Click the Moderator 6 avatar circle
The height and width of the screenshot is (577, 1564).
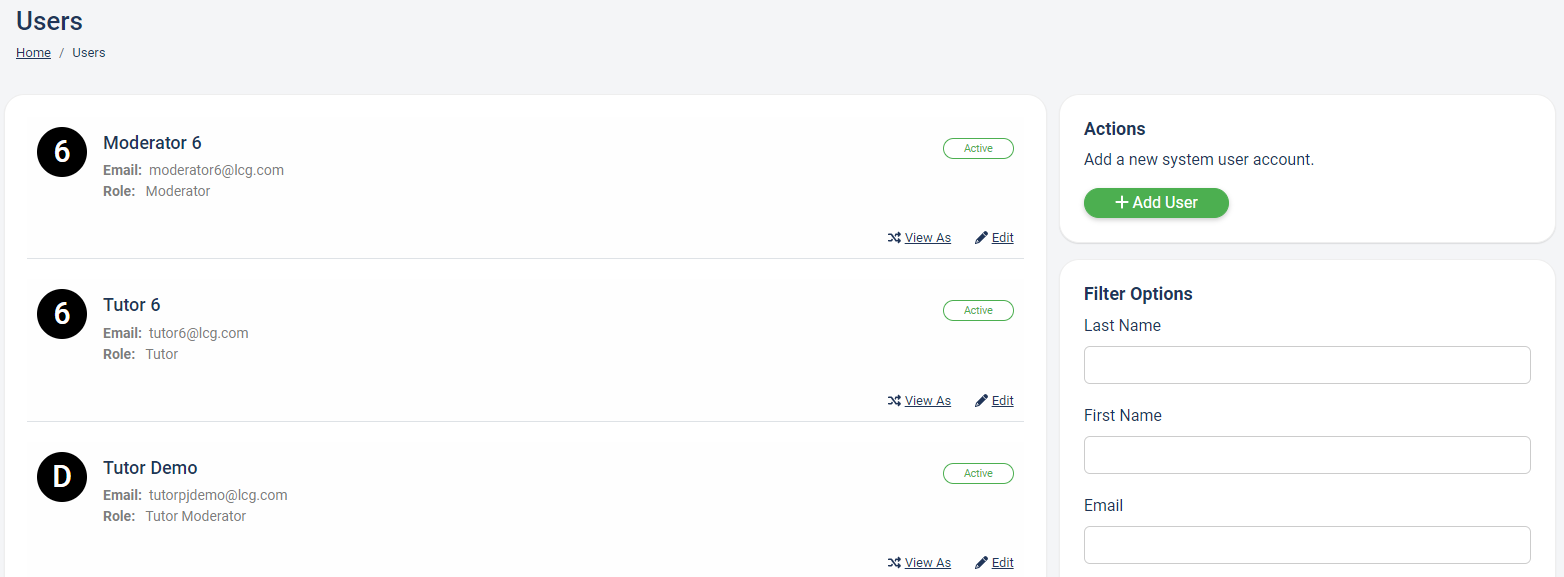[62, 152]
